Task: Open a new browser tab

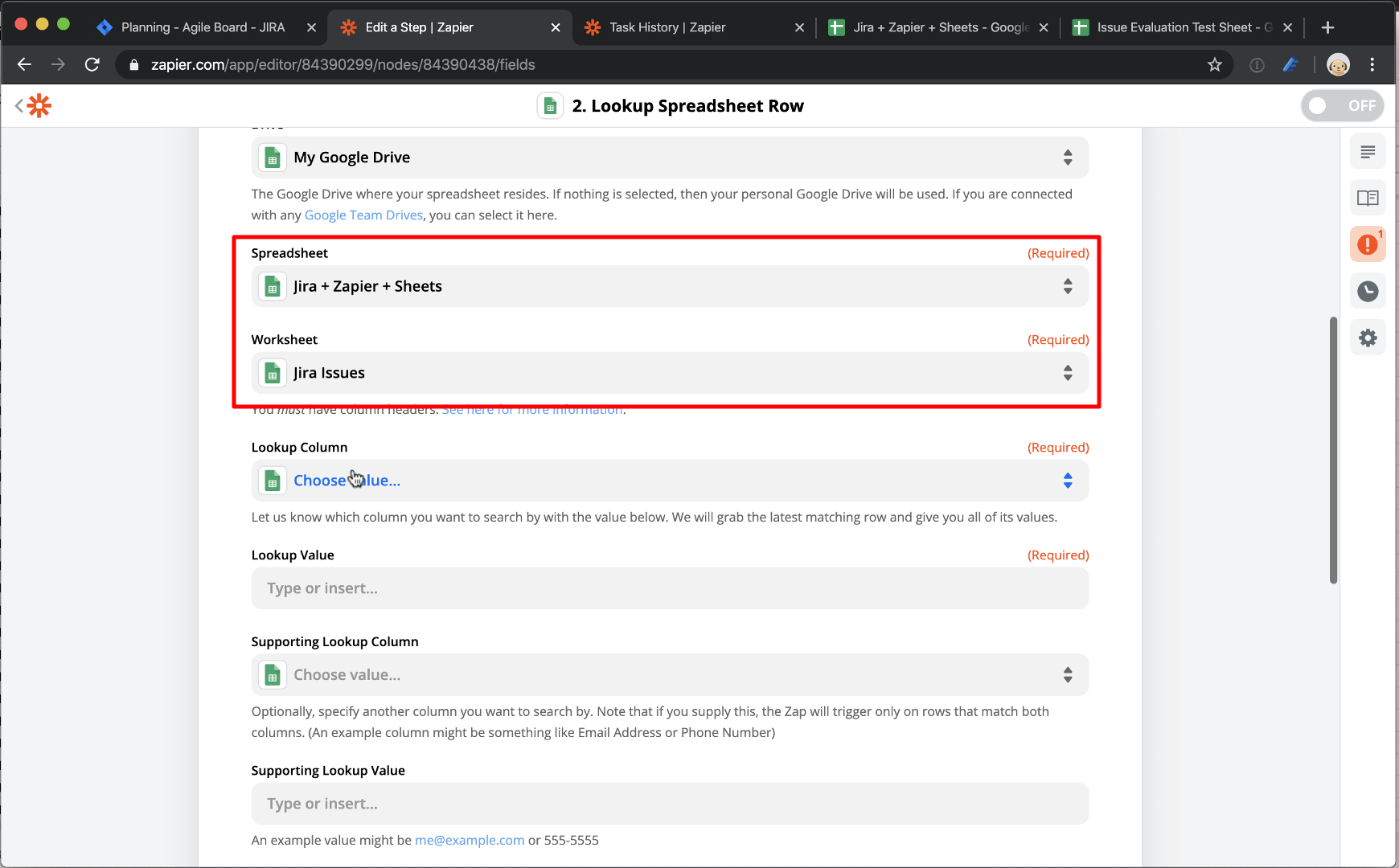Action: (1327, 27)
